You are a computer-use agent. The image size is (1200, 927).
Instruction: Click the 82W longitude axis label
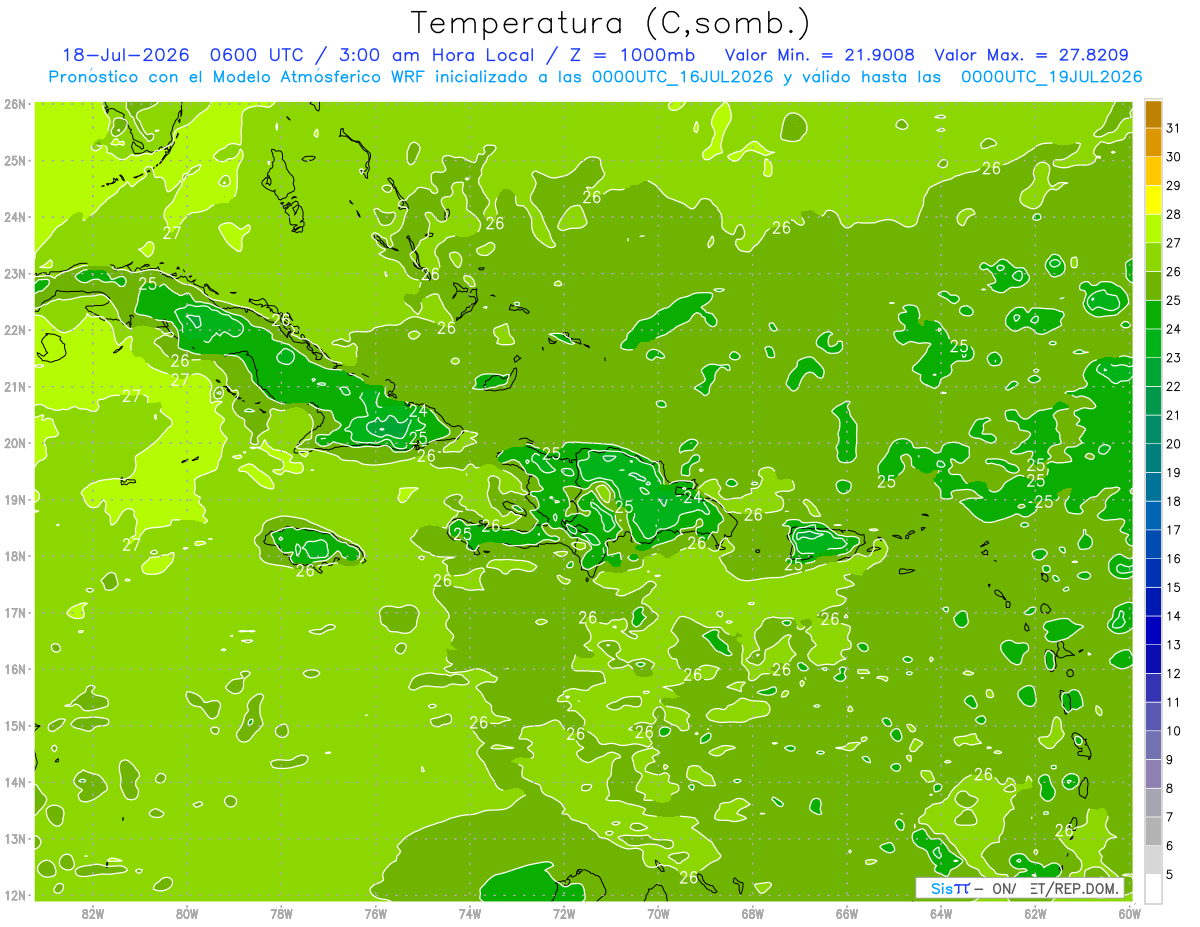point(93,913)
